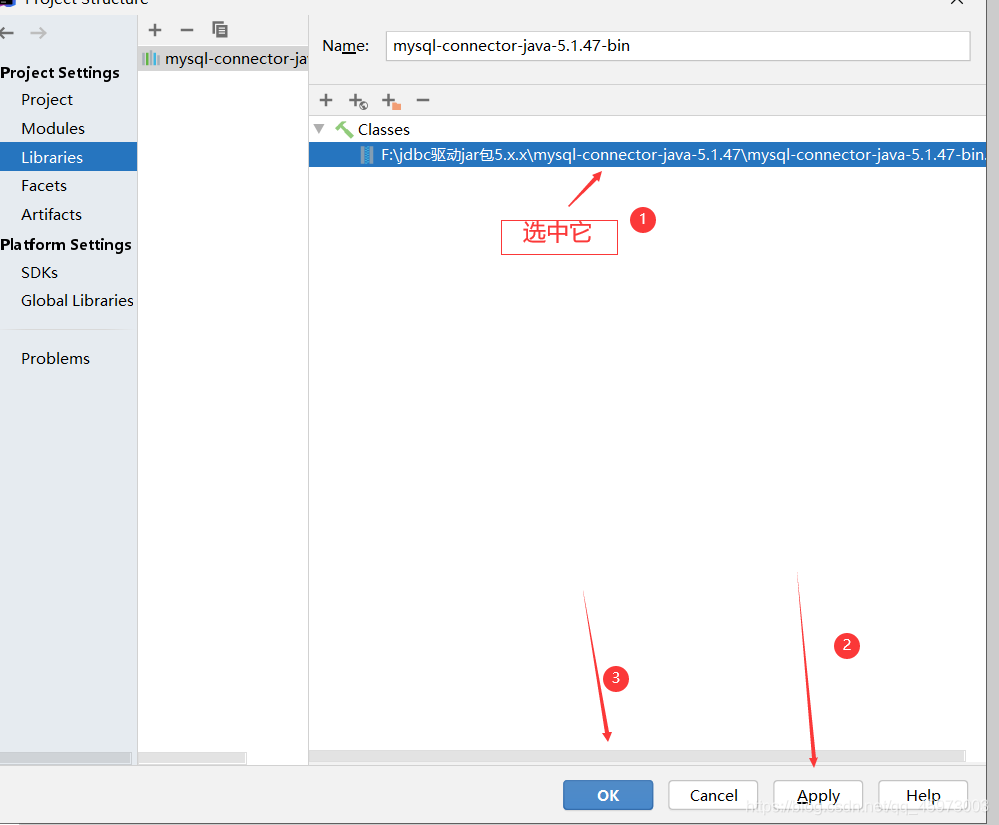Open Project settings page
The height and width of the screenshot is (825, 999).
pyautogui.click(x=47, y=100)
